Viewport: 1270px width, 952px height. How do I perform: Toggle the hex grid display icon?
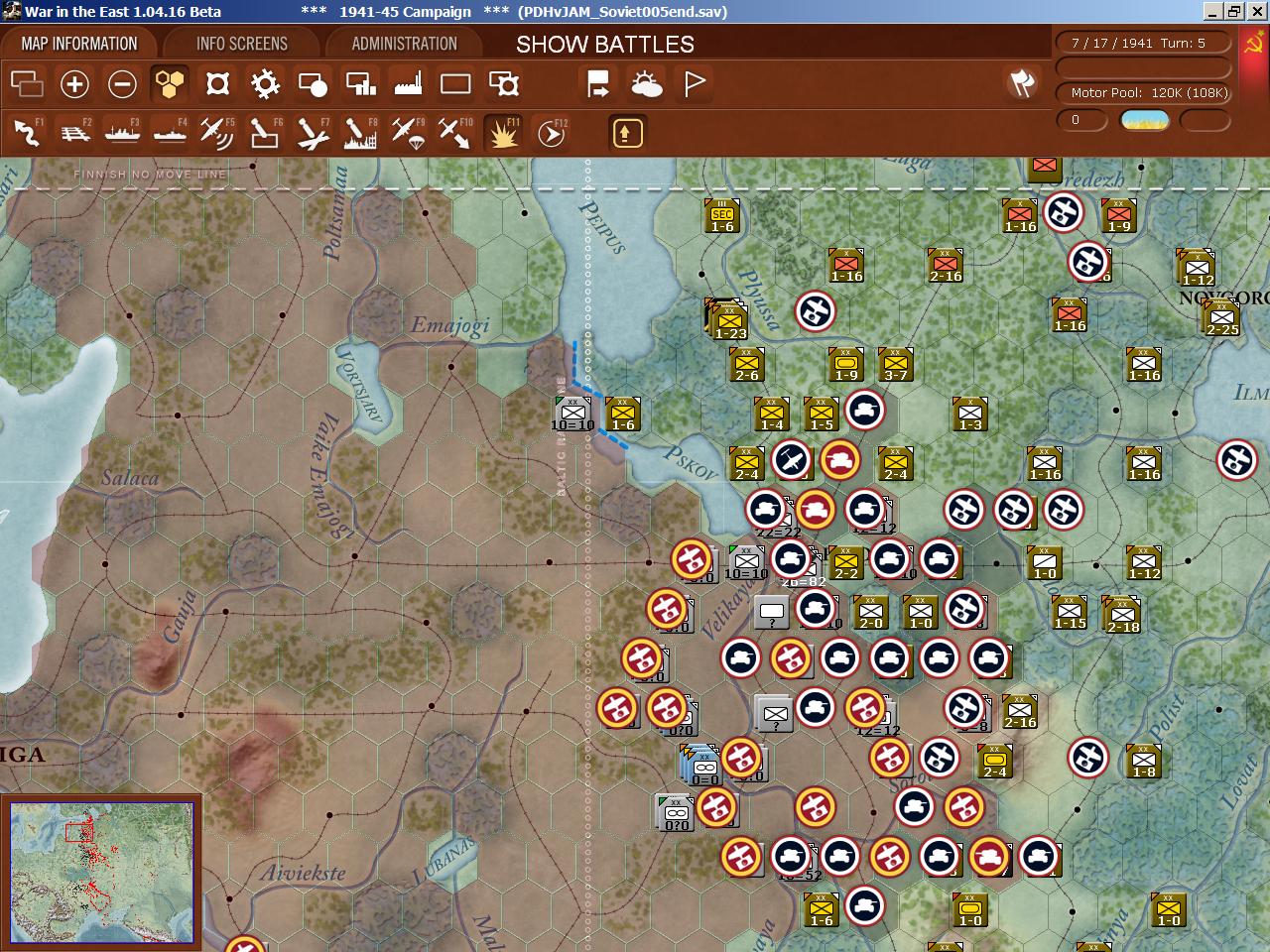pos(171,84)
